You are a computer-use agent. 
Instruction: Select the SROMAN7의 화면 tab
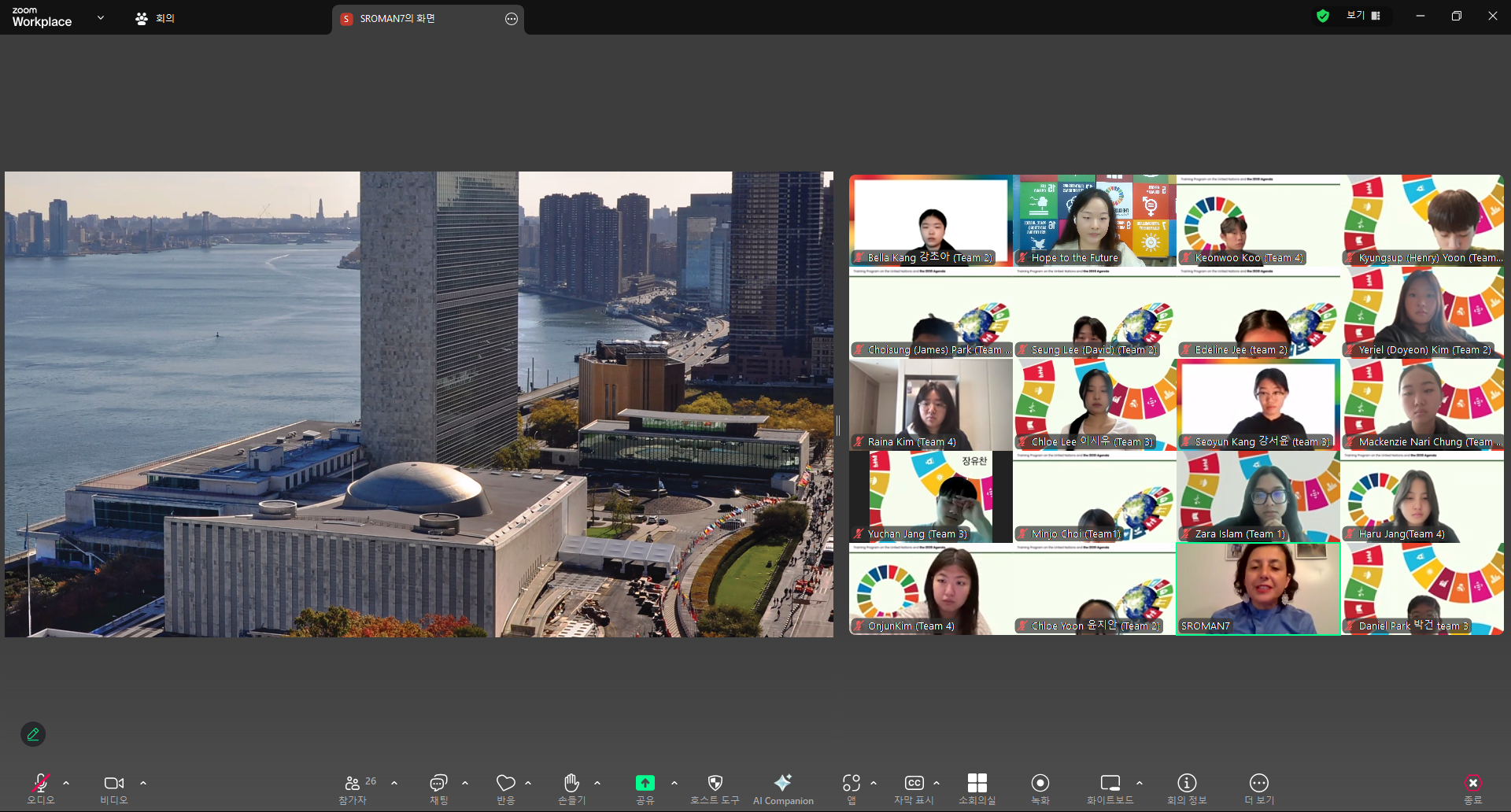point(397,19)
